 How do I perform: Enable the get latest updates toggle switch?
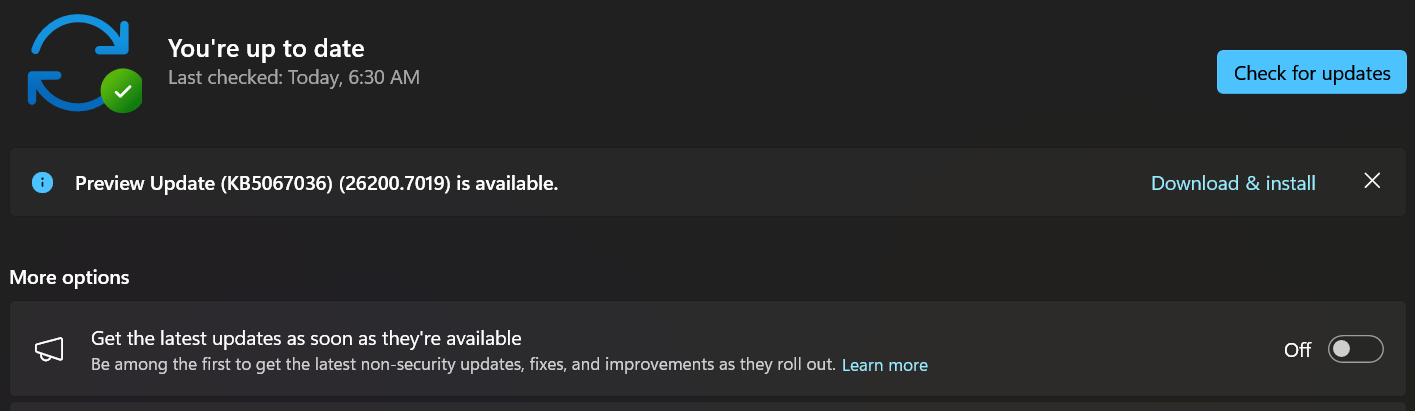tap(1355, 349)
